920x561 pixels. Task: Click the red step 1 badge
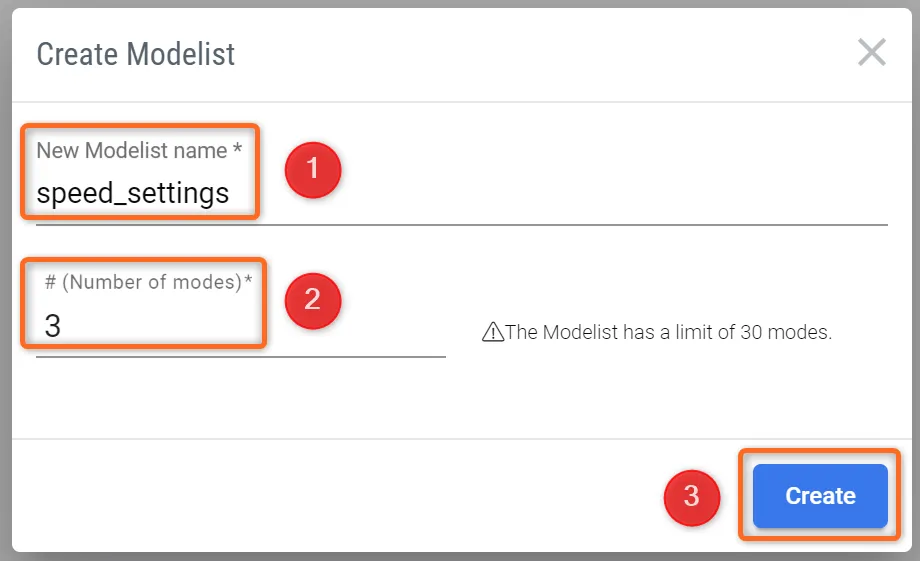point(313,169)
